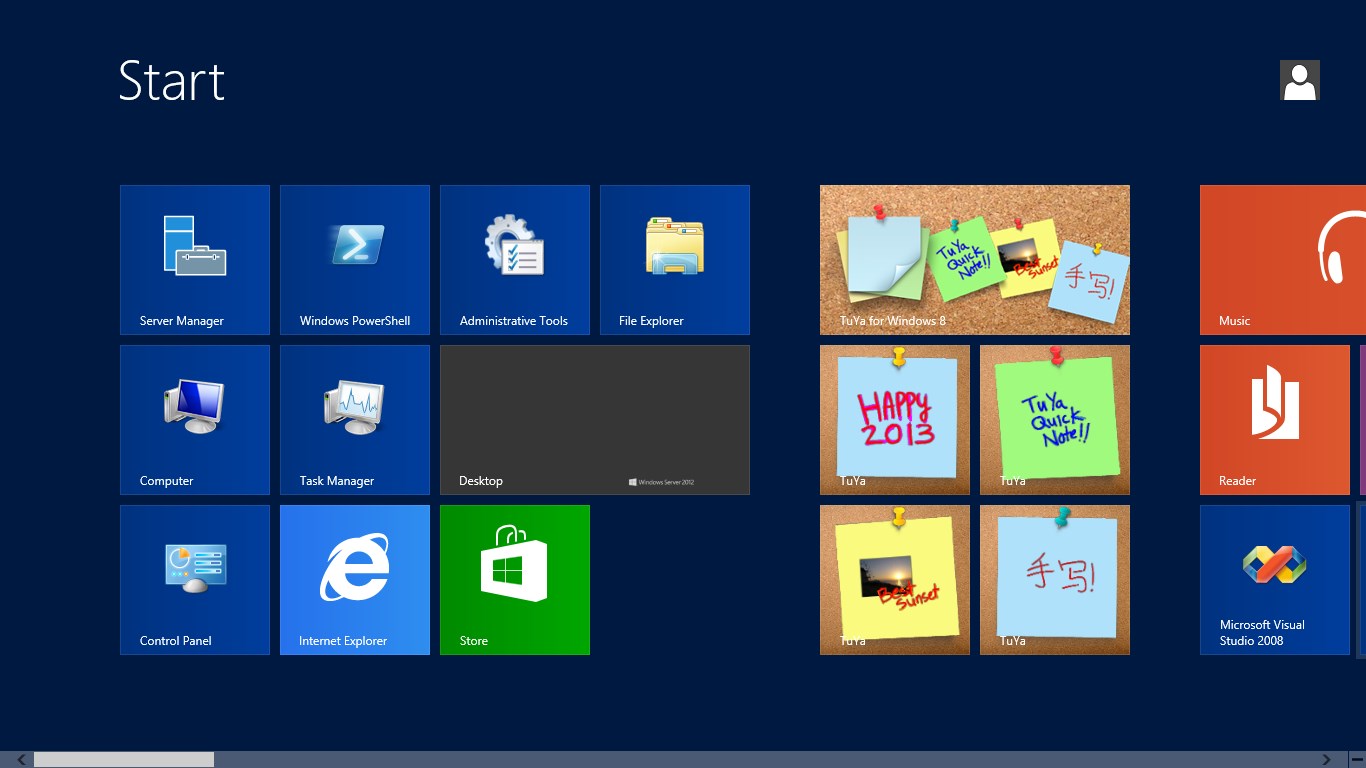
Task: Launch the Reader tile
Action: point(1275,420)
